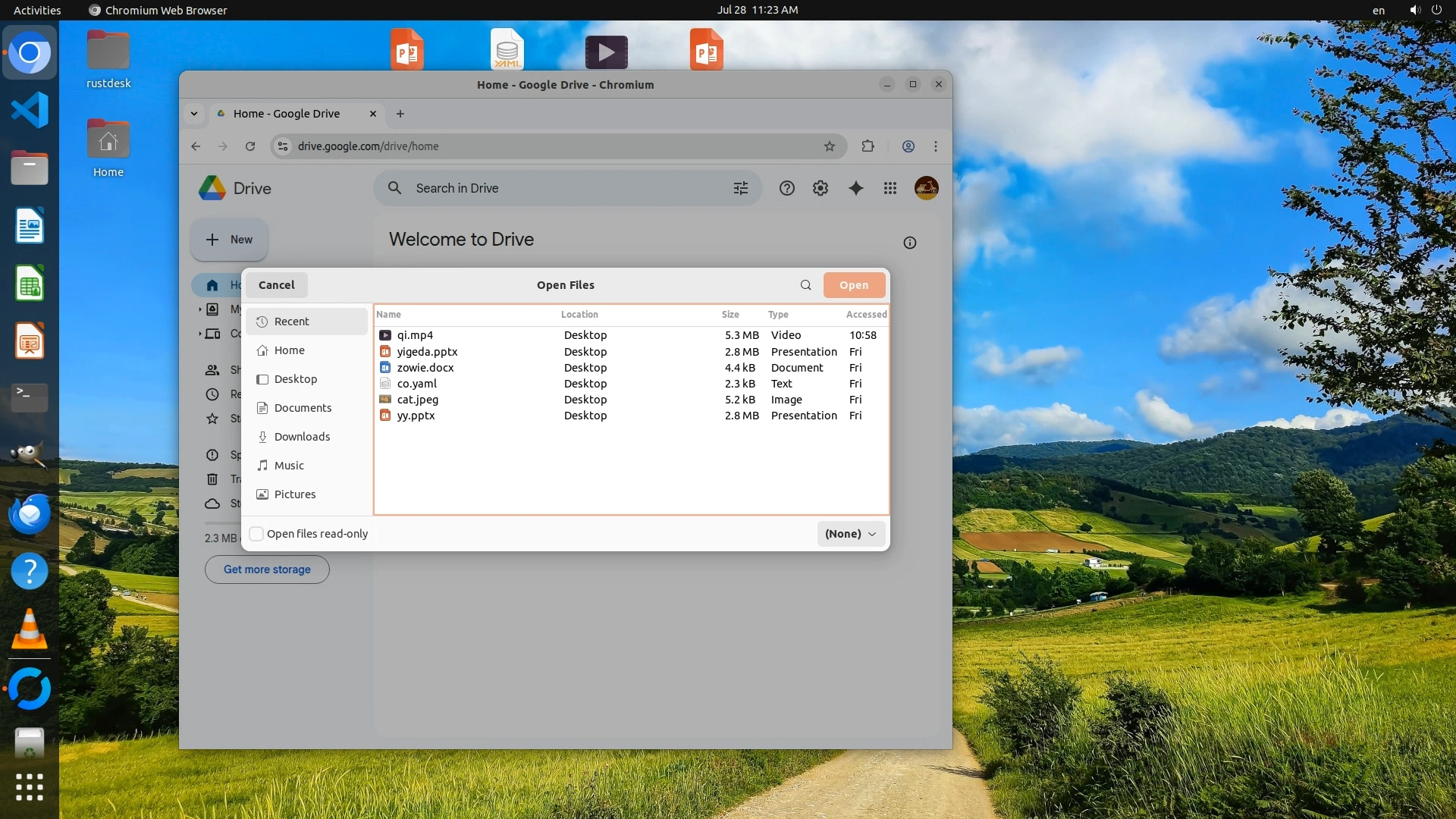Click the Cancel button in Open Files
Screen dimensions: 1456x819
(x=276, y=285)
